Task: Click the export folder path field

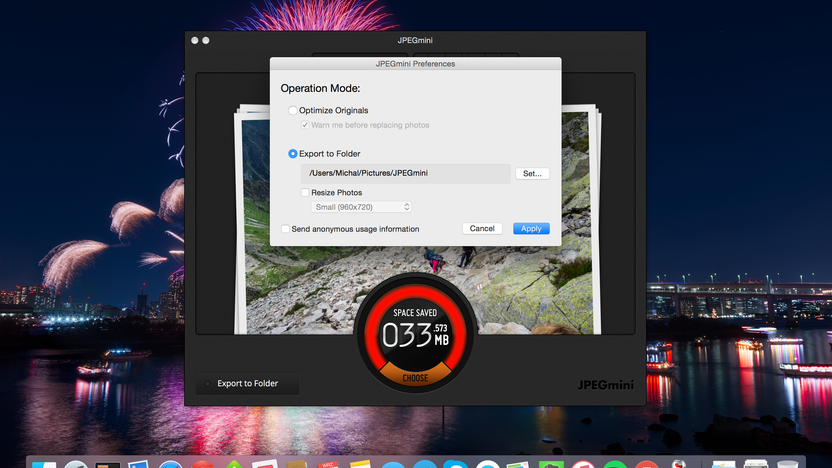Action: tap(405, 174)
